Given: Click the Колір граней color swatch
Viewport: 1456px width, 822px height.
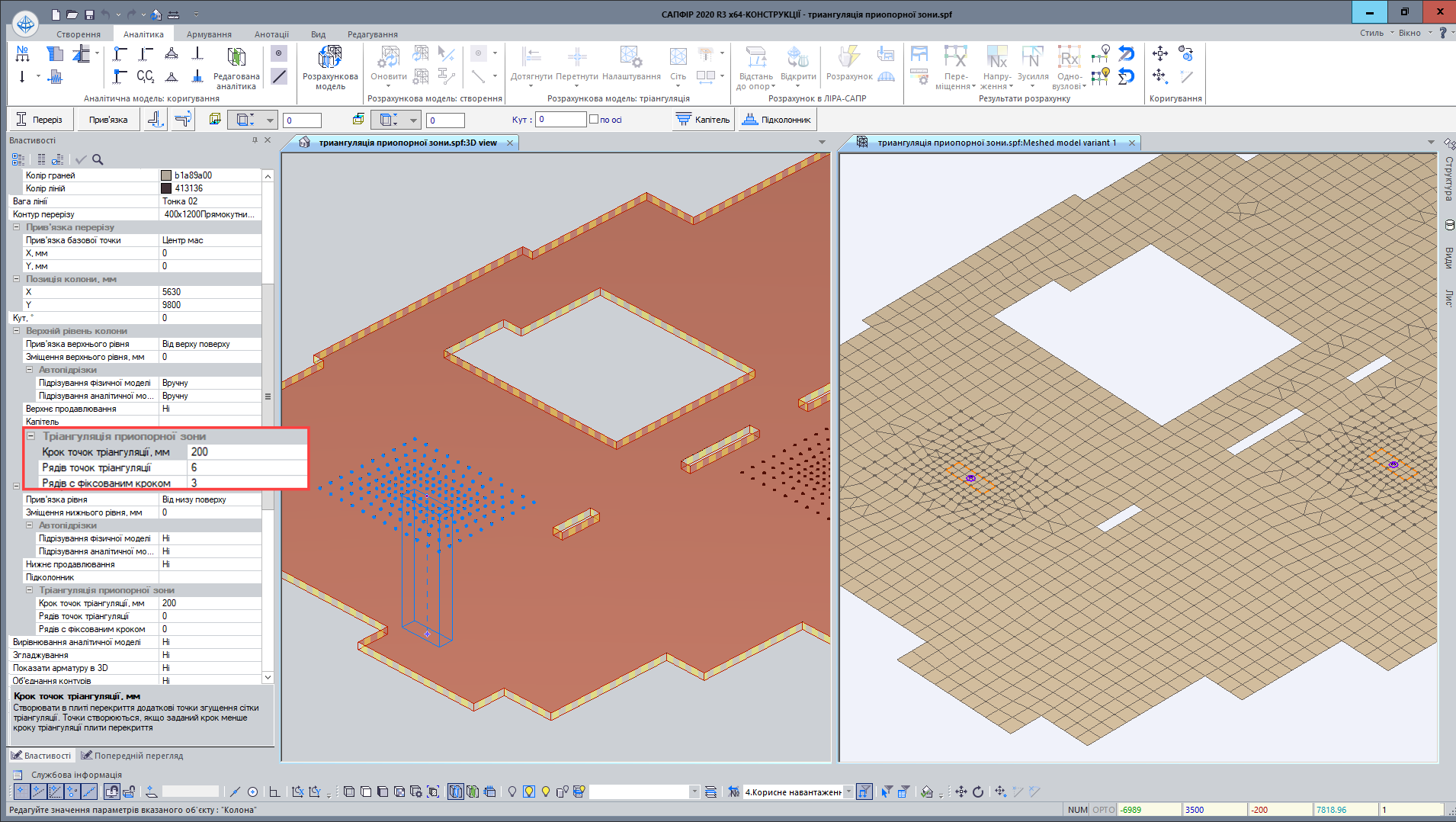Looking at the screenshot, I should click(x=166, y=175).
